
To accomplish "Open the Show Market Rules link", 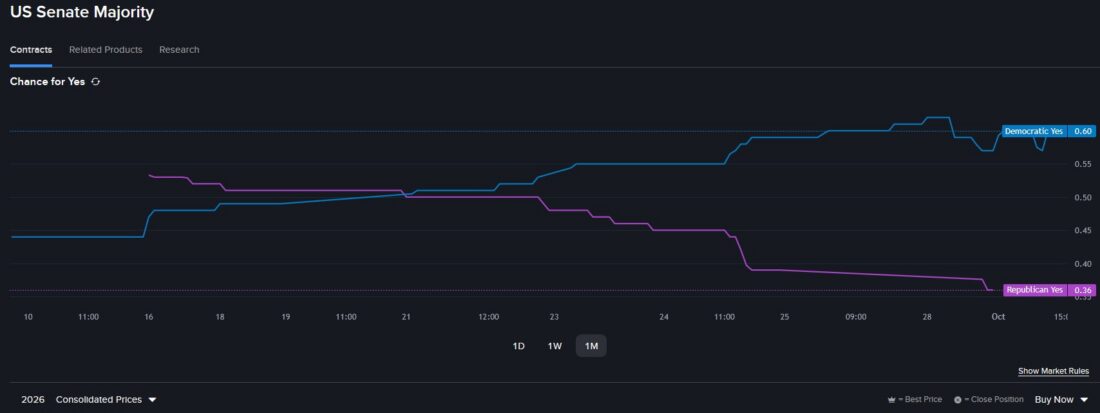I will pos(1053,371).
